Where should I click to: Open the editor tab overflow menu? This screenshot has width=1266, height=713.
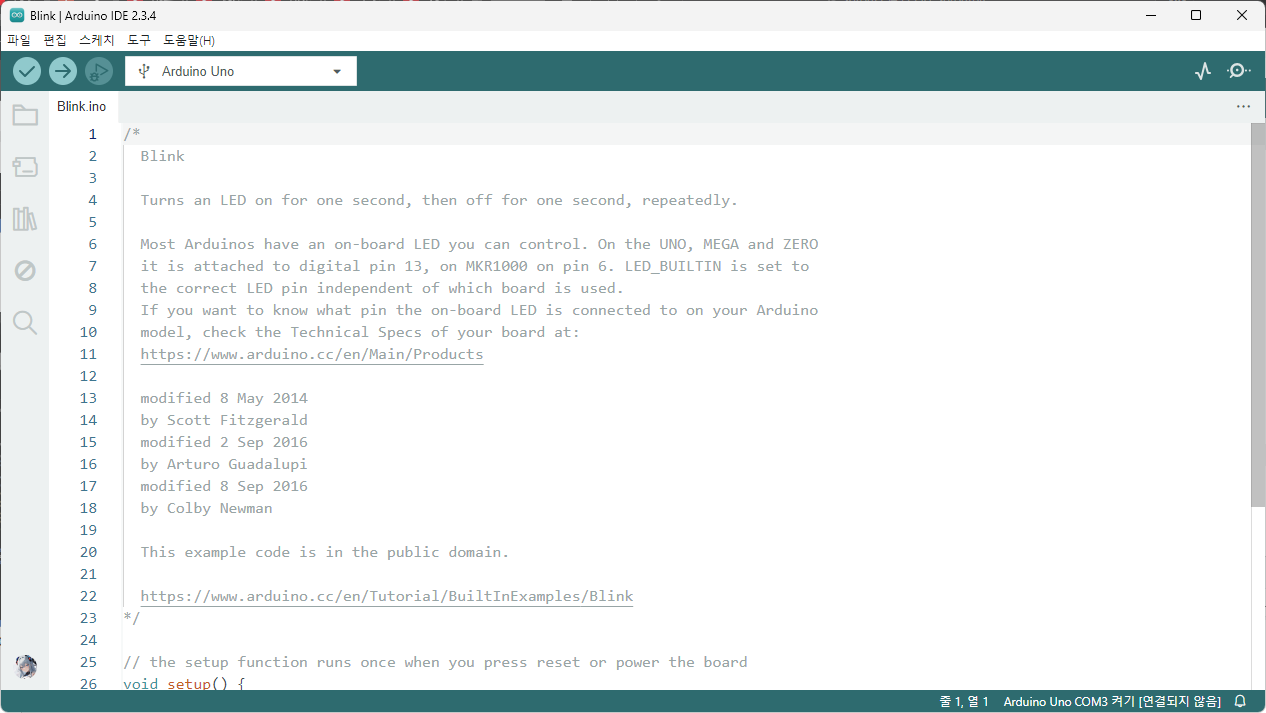click(x=1243, y=106)
